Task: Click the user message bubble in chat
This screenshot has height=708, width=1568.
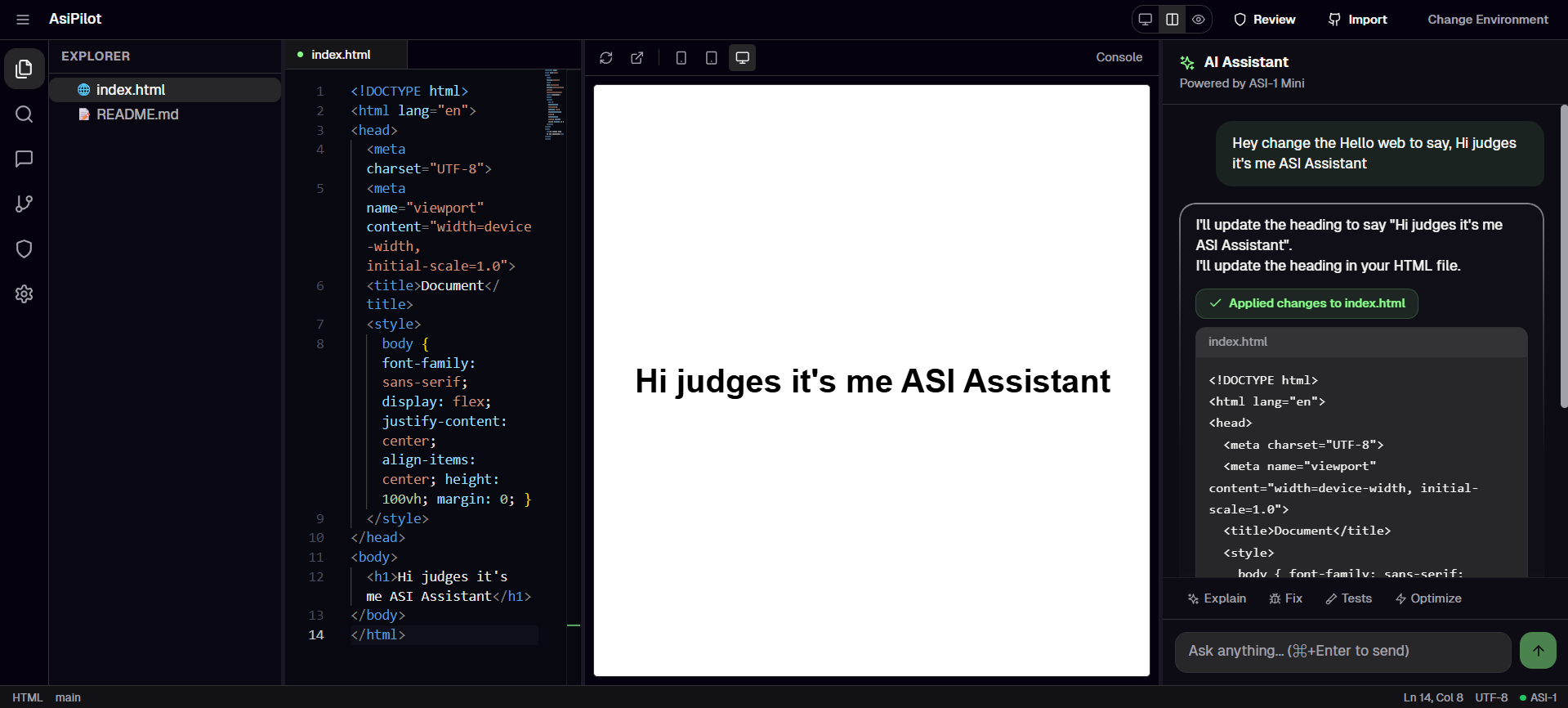Action: pyautogui.click(x=1379, y=154)
